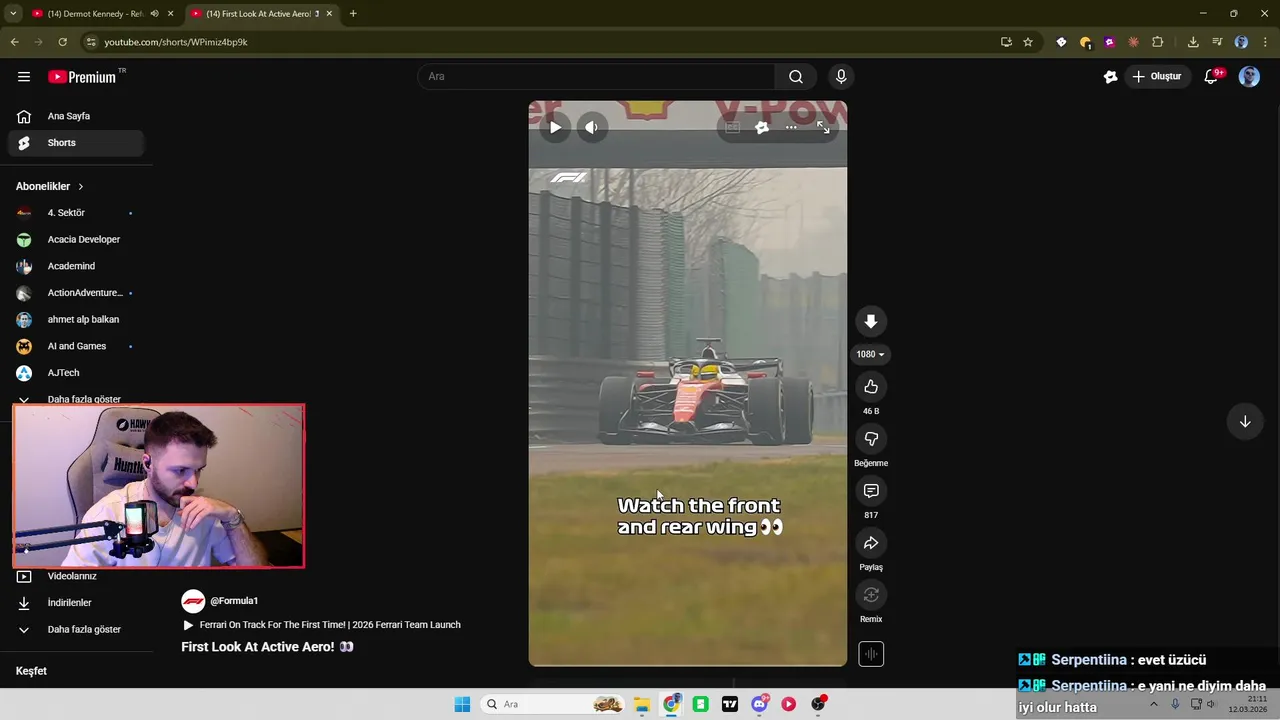Open the Academind channel

76,266
